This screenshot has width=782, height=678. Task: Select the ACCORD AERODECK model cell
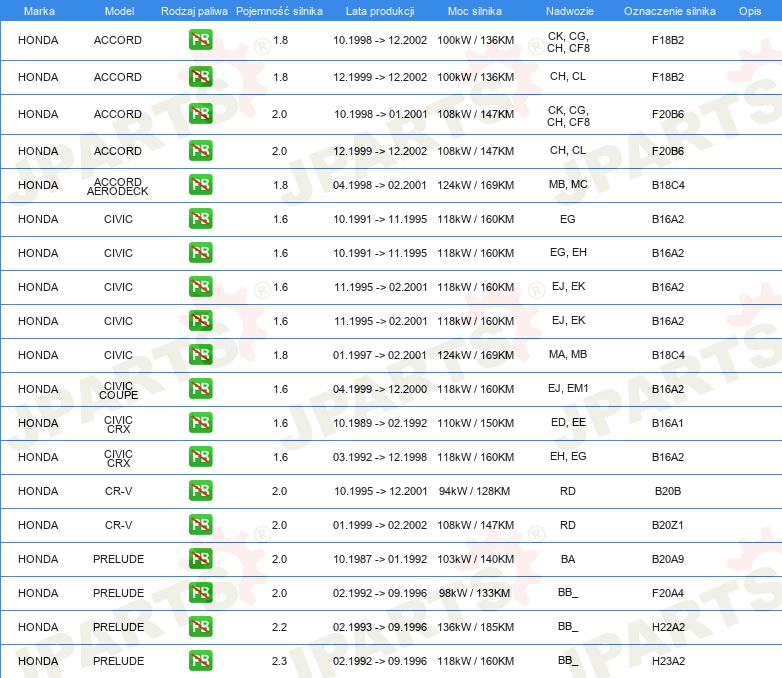118,186
